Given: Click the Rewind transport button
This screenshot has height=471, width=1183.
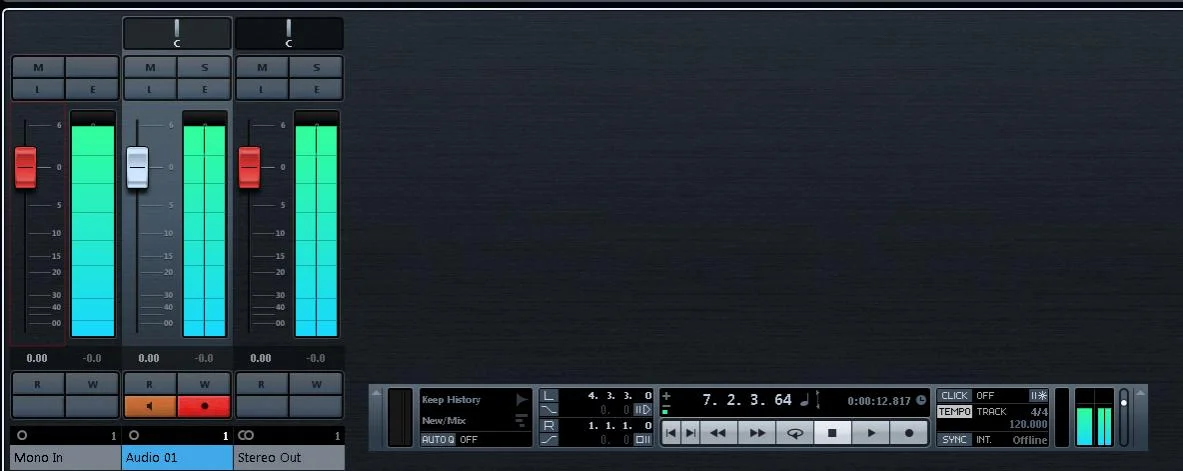Looking at the screenshot, I should coord(718,433).
